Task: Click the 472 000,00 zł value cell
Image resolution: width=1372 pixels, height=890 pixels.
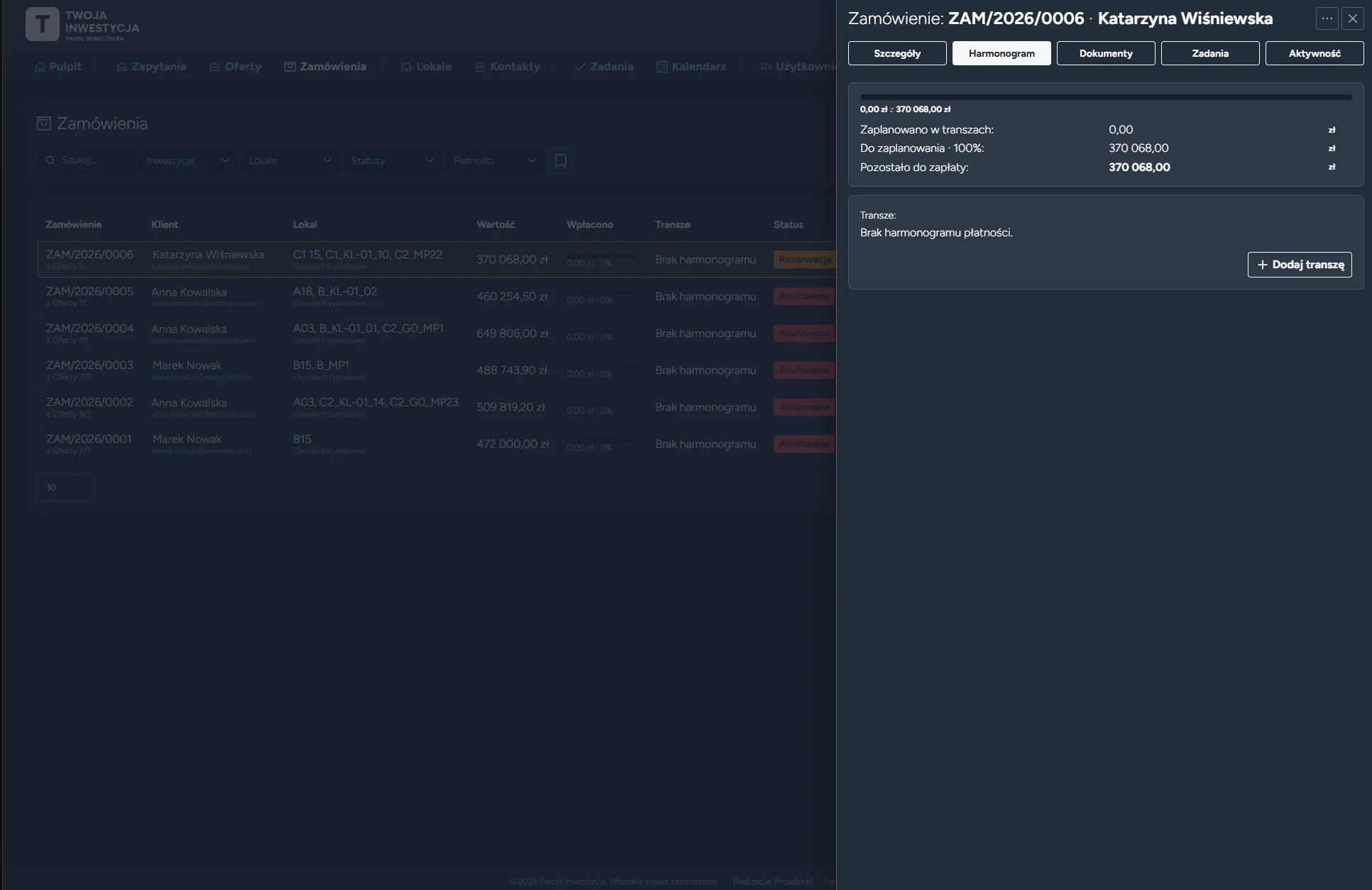Action: (x=512, y=444)
